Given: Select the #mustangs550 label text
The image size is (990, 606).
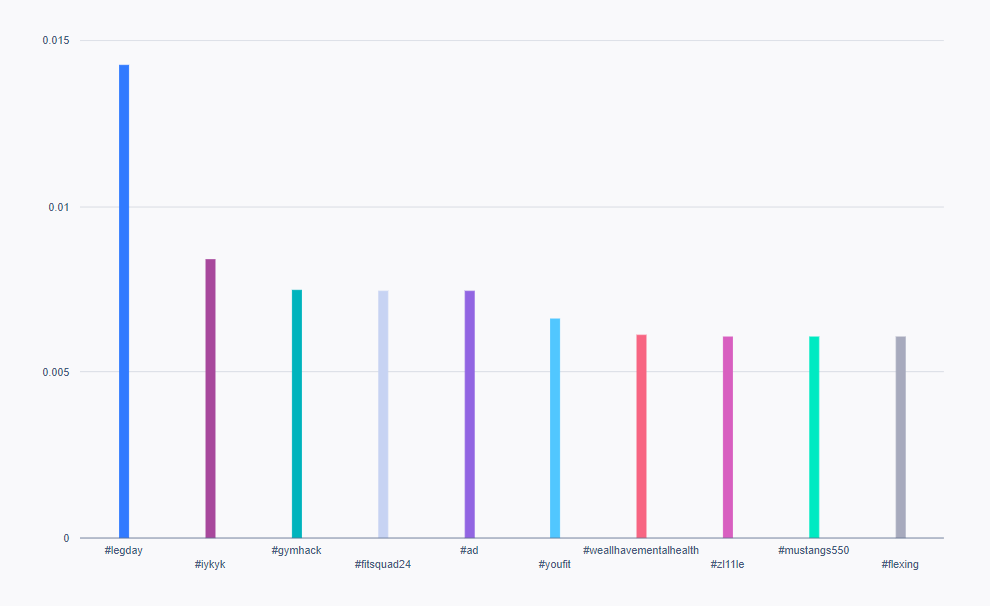Looking at the screenshot, I should pos(814,550).
